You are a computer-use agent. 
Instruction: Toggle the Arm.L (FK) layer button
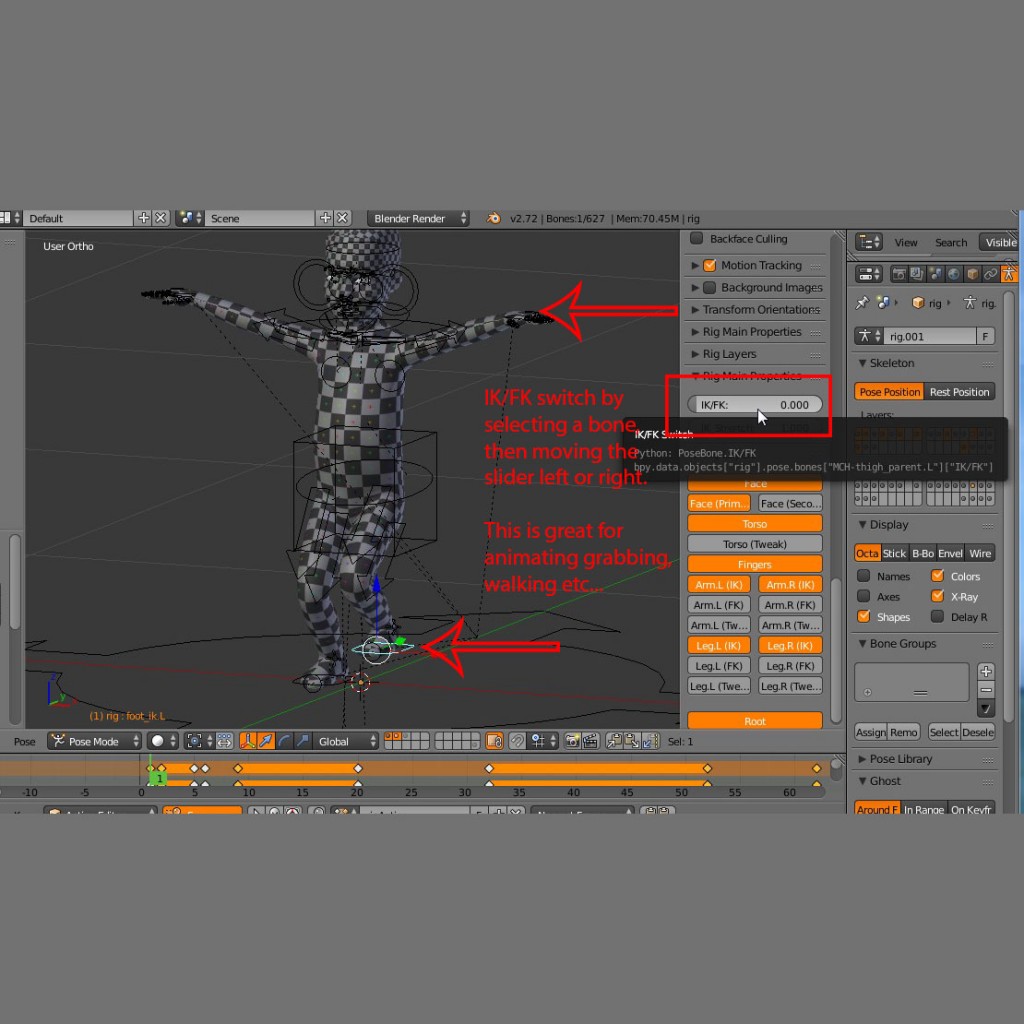click(x=720, y=605)
